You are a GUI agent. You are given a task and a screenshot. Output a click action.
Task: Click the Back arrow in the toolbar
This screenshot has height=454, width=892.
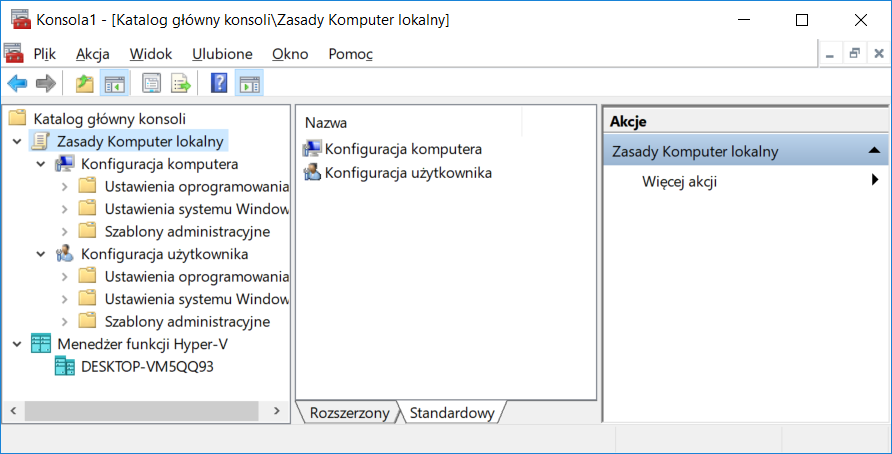17,84
